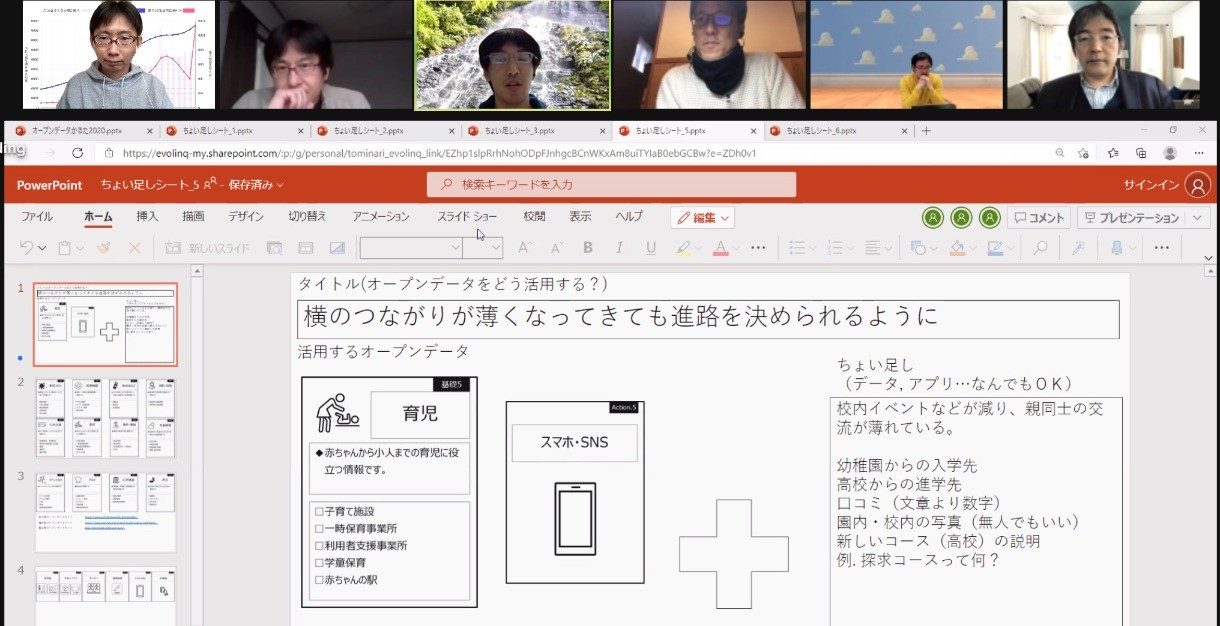Viewport: 1220px width, 626px height.
Task: Increase font size with the larger A
Action: [524, 248]
